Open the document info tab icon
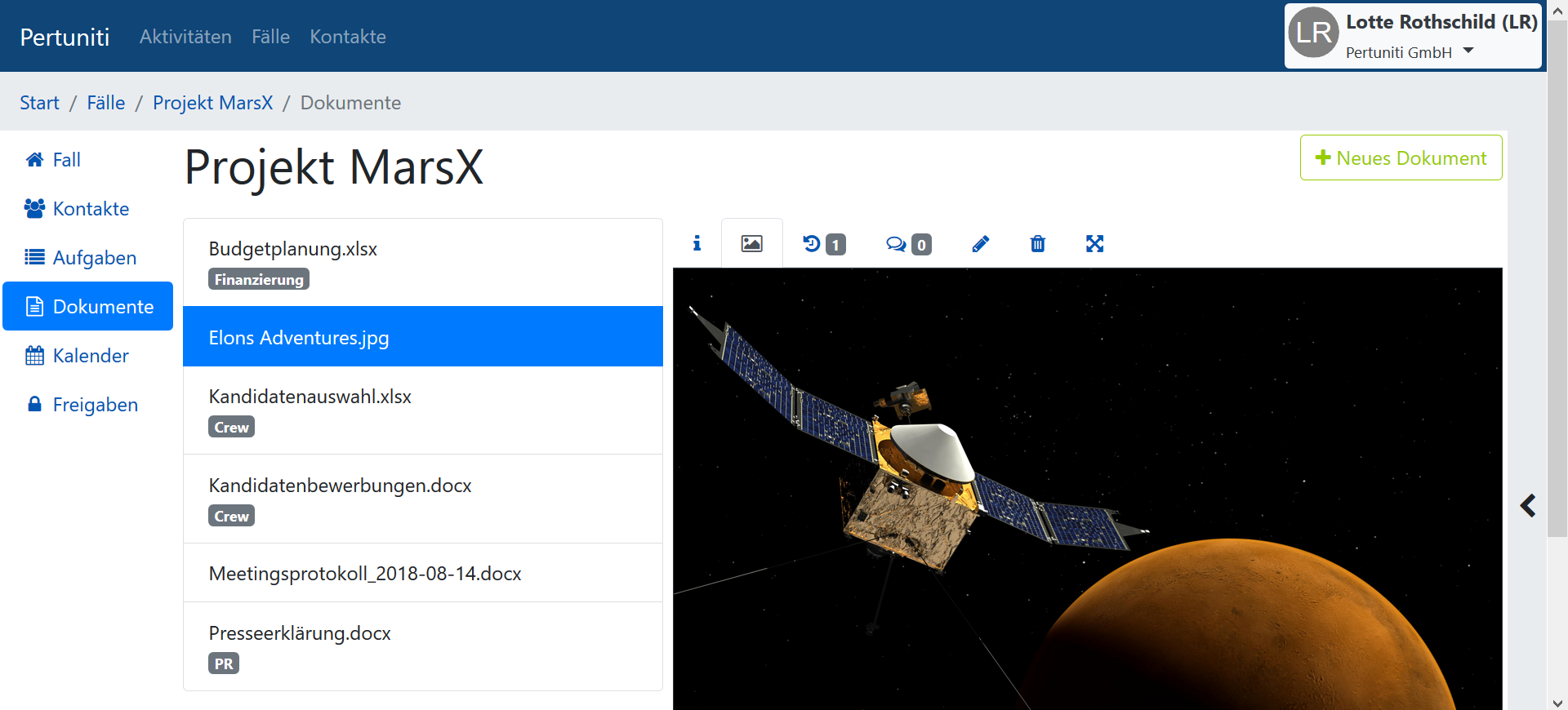The width and height of the screenshot is (1568, 710). click(x=697, y=243)
